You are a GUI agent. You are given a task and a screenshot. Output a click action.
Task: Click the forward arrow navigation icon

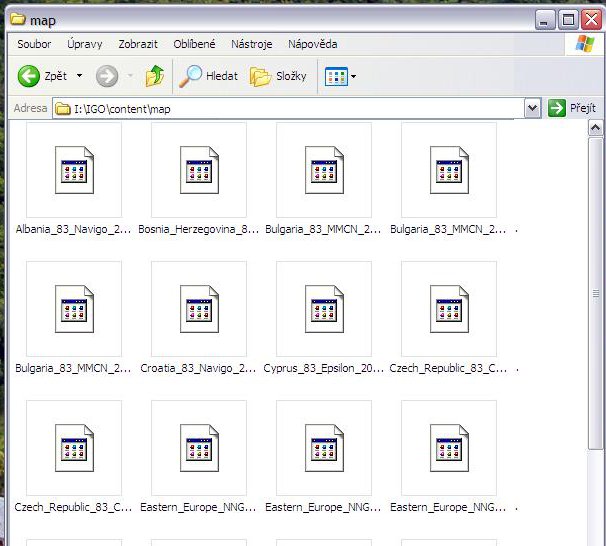[107, 76]
